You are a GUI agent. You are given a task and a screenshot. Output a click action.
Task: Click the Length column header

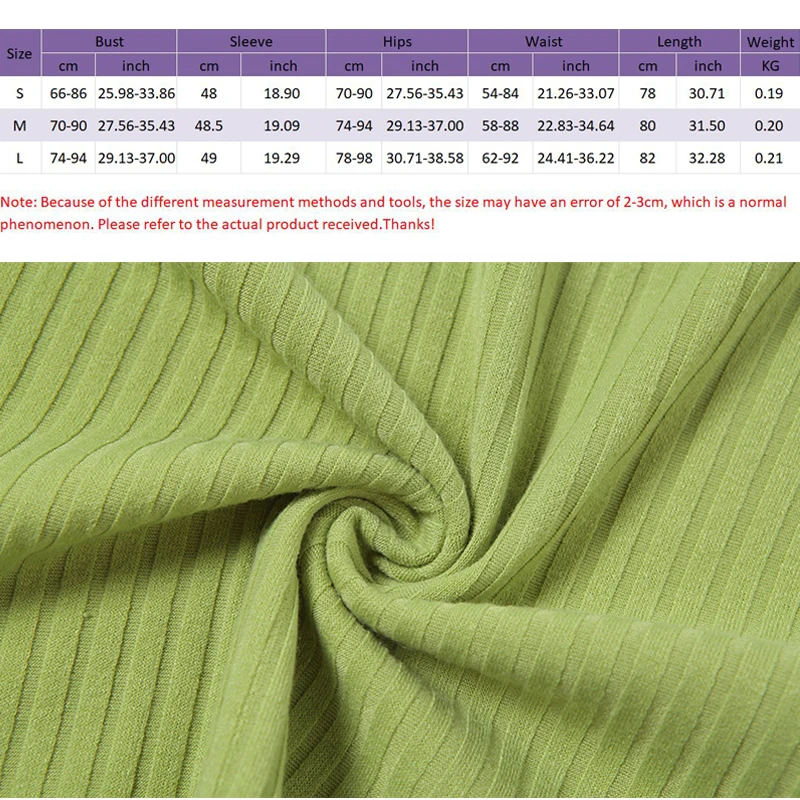point(679,41)
